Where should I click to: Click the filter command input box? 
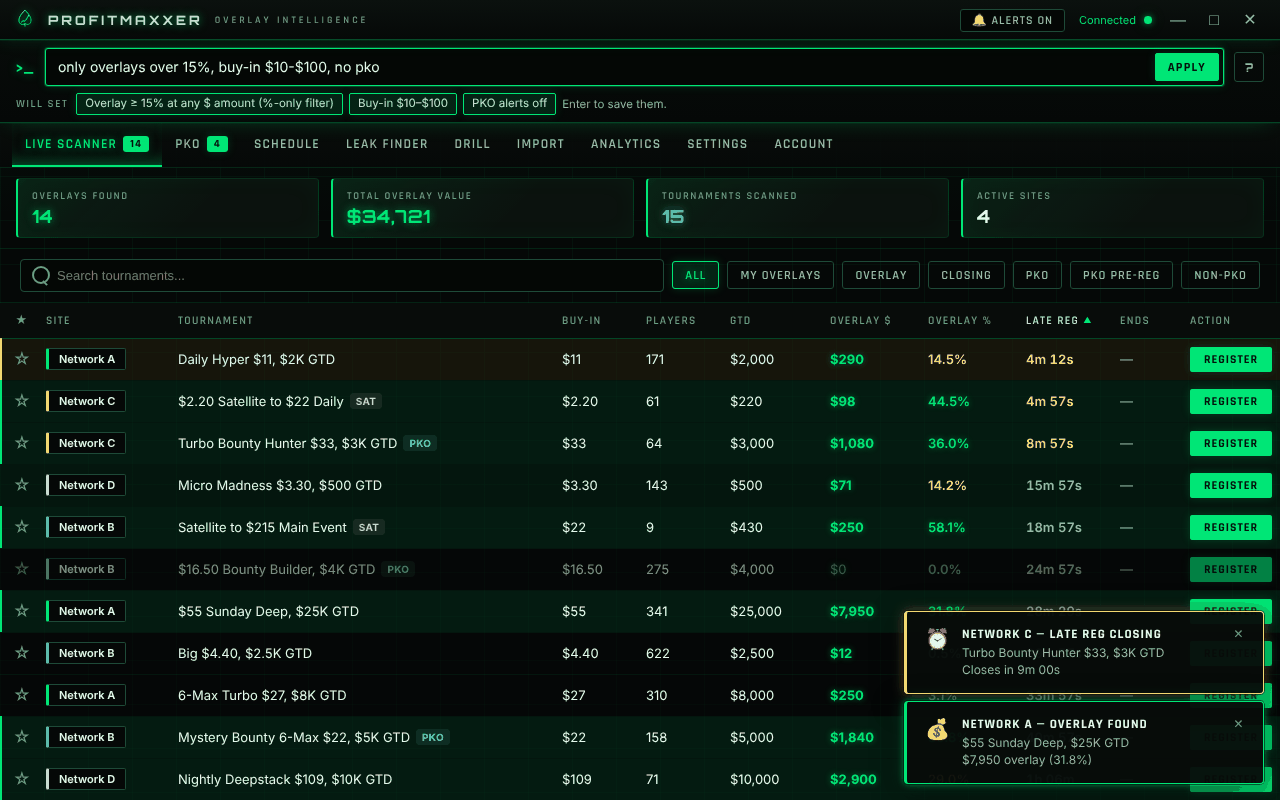click(x=600, y=67)
